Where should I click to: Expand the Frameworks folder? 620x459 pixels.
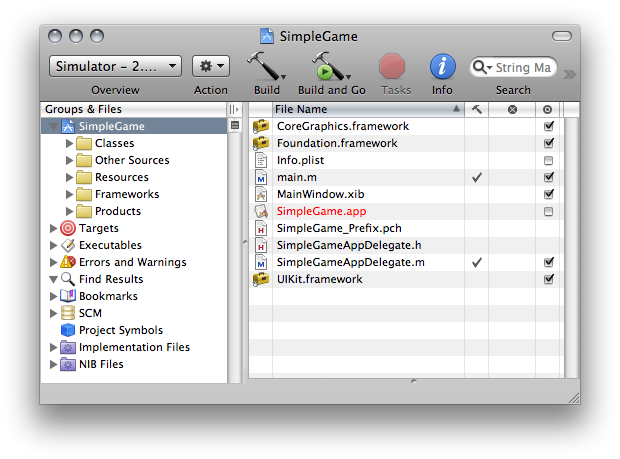[x=70, y=194]
